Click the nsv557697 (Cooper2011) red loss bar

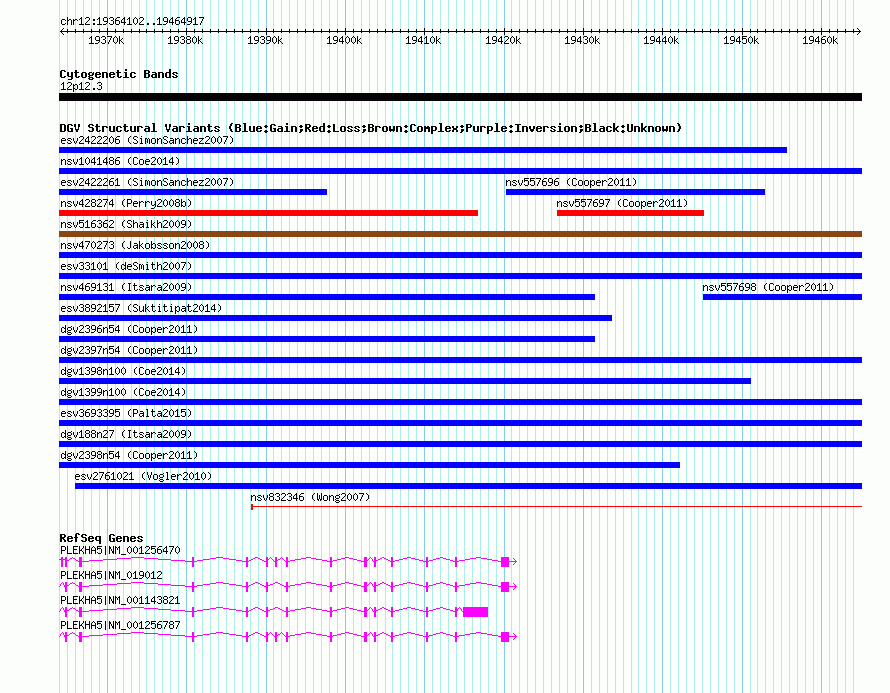click(x=630, y=213)
